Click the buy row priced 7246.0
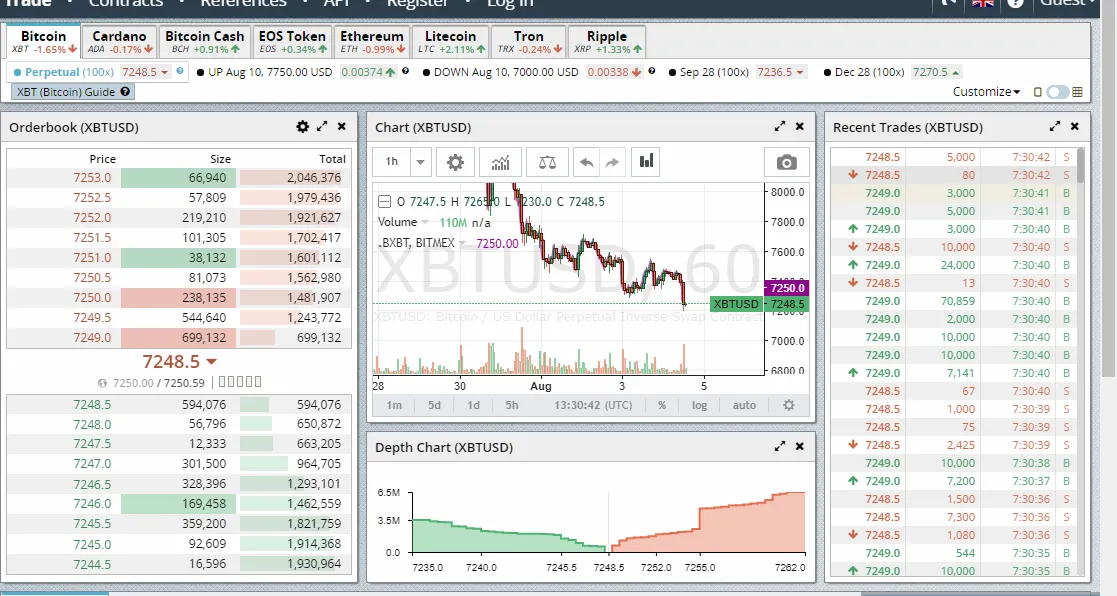The width and height of the screenshot is (1117, 596). (179, 503)
